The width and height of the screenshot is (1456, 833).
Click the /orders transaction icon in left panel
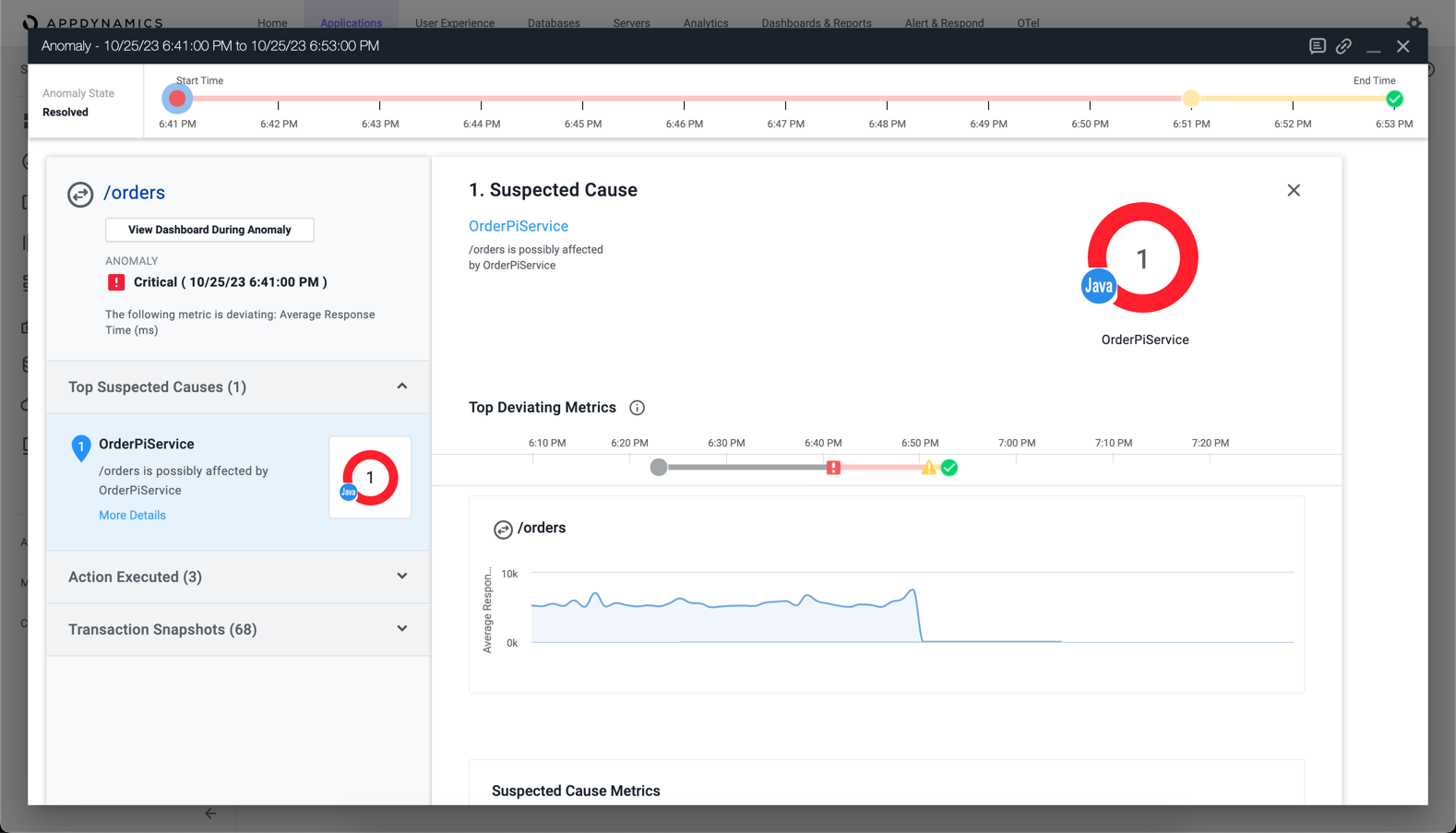[80, 194]
